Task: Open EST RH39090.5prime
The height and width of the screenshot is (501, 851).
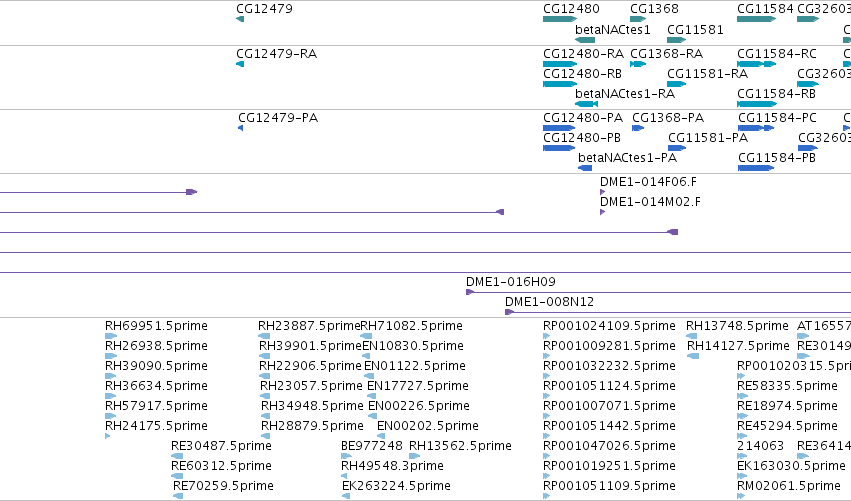Action: (156, 366)
